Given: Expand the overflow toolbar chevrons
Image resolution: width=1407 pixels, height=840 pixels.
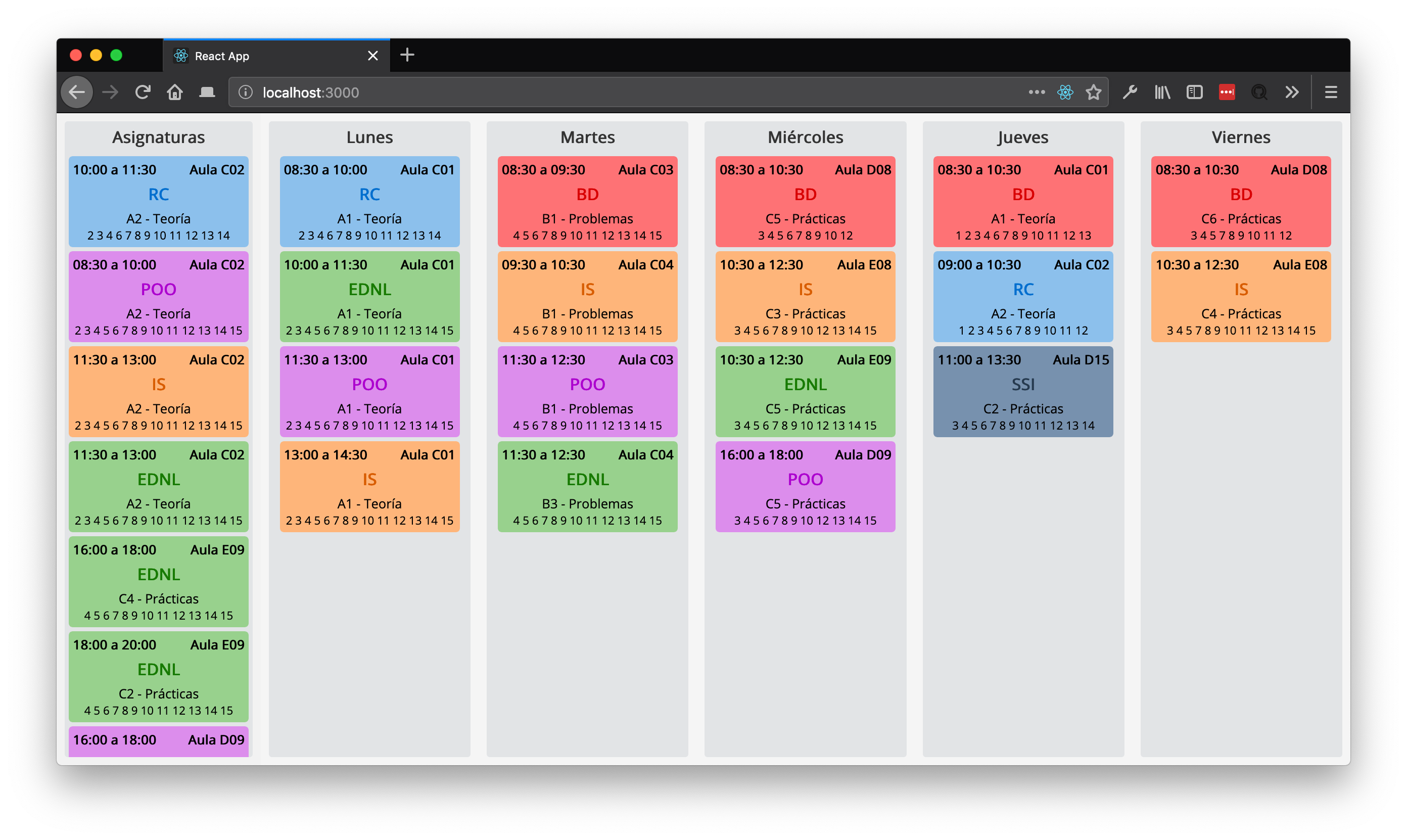Looking at the screenshot, I should point(1292,92).
